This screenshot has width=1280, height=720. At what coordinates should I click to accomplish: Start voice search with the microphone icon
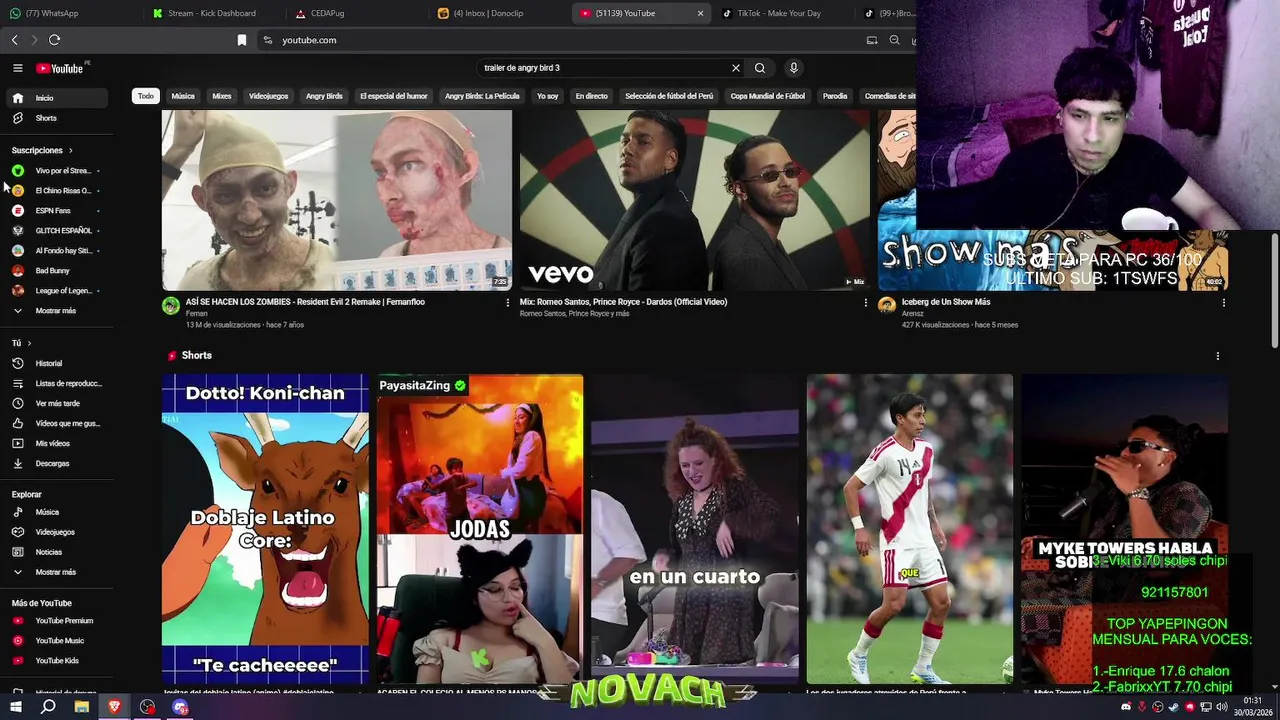click(x=794, y=68)
